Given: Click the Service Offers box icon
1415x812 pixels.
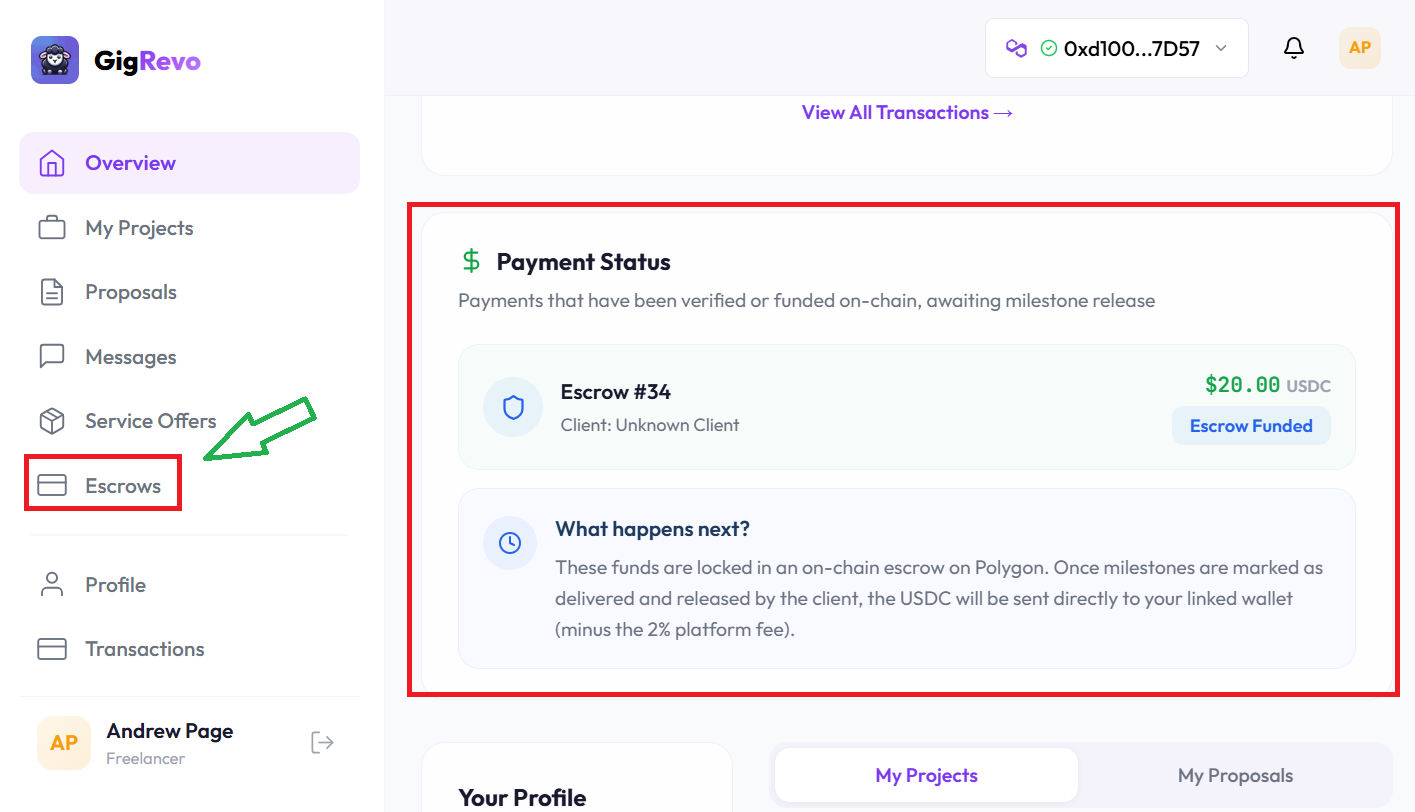Looking at the screenshot, I should (52, 420).
